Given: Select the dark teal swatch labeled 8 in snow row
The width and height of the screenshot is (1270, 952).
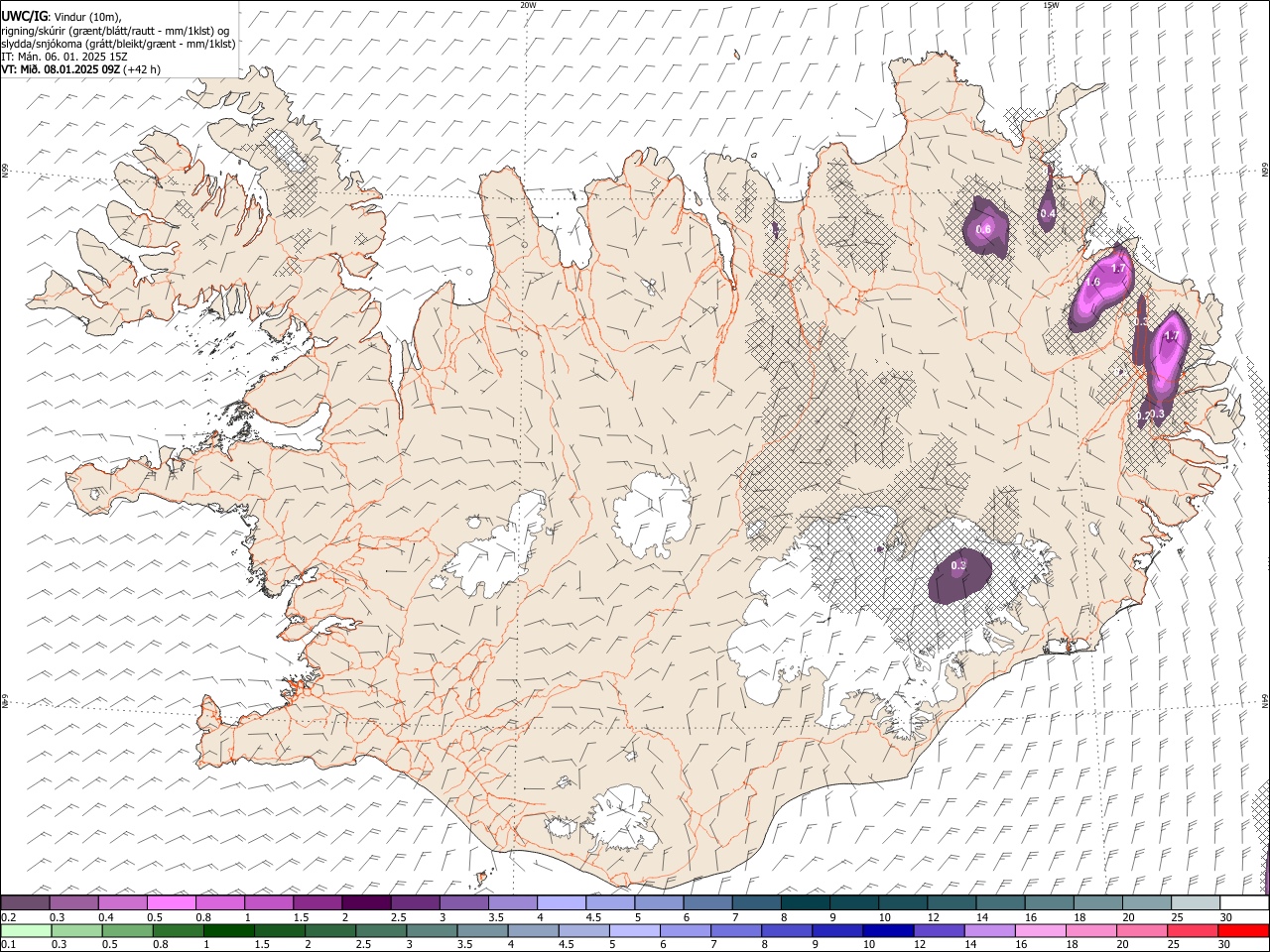Looking at the screenshot, I should pos(805,902).
